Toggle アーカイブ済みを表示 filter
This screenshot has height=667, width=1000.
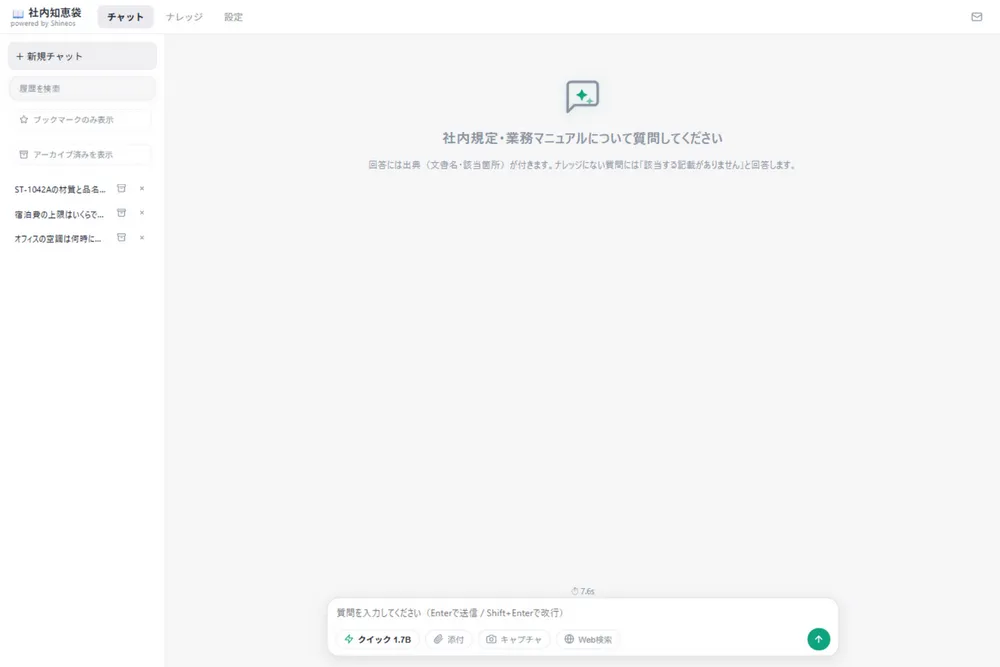point(82,154)
